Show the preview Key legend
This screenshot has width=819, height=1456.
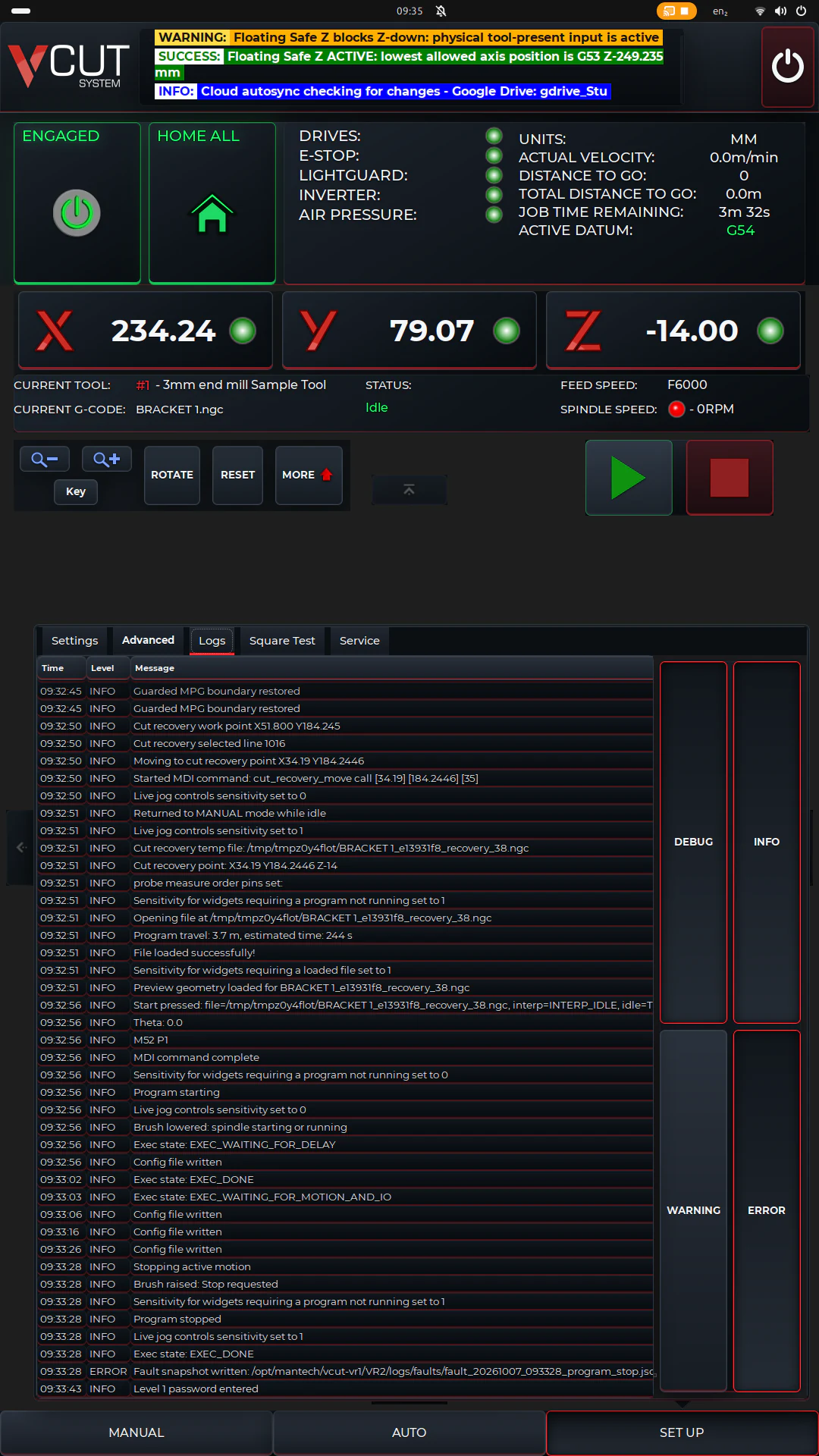tap(76, 491)
